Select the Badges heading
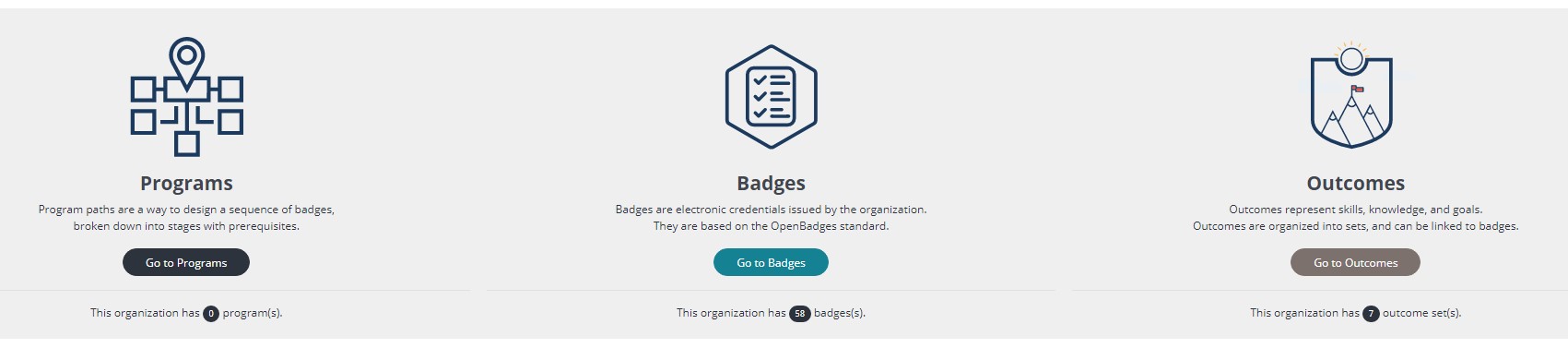 pyautogui.click(x=771, y=183)
